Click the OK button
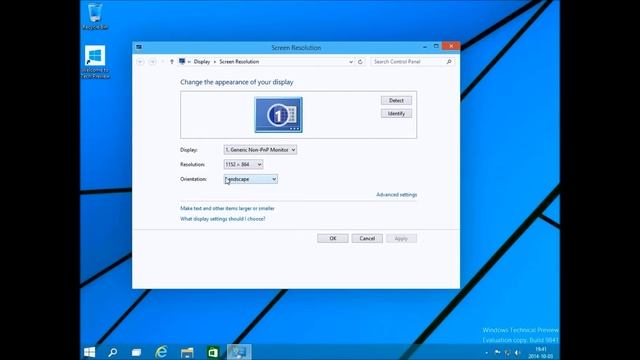The height and width of the screenshot is (360, 640). point(333,238)
